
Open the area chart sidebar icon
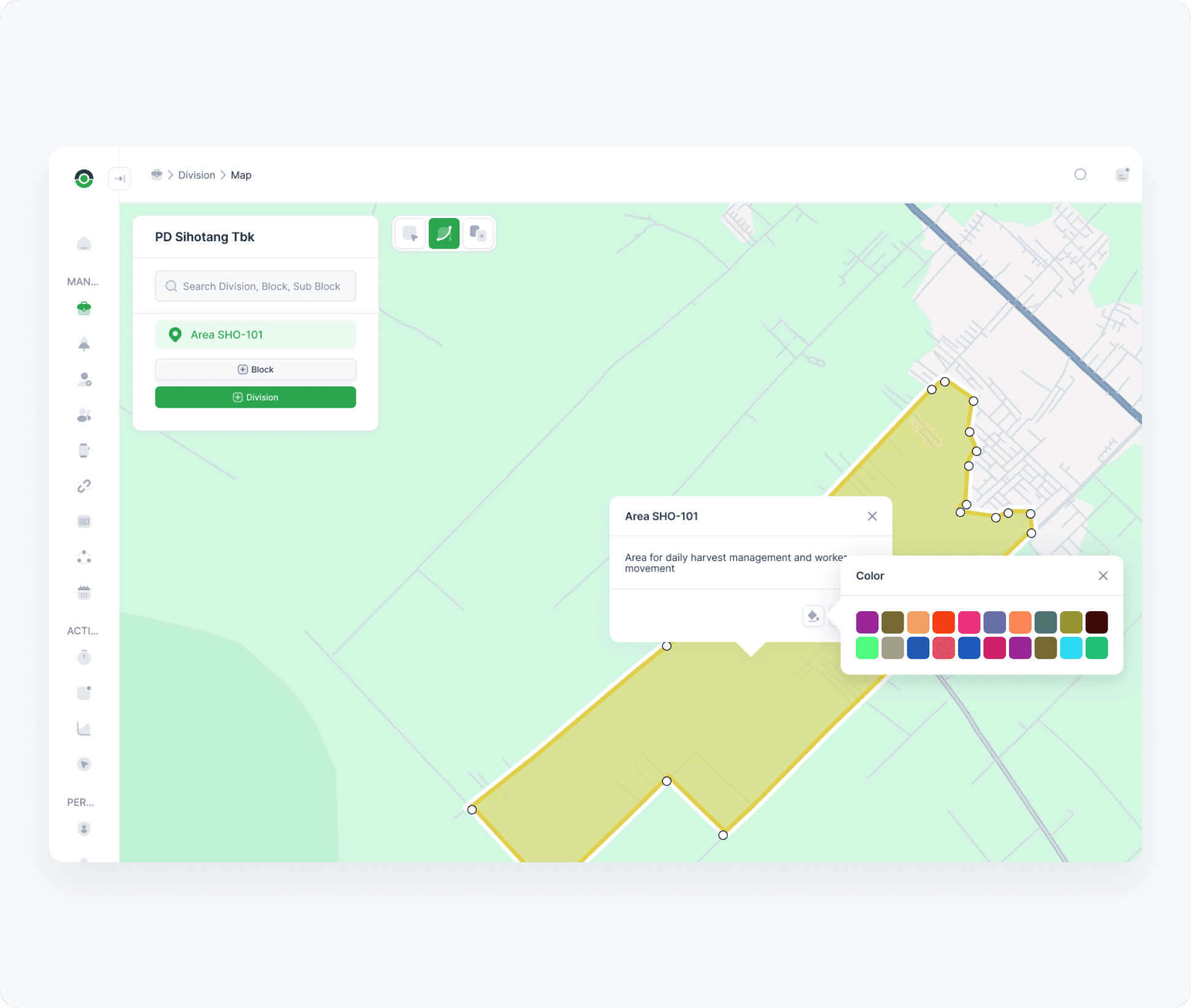click(84, 729)
